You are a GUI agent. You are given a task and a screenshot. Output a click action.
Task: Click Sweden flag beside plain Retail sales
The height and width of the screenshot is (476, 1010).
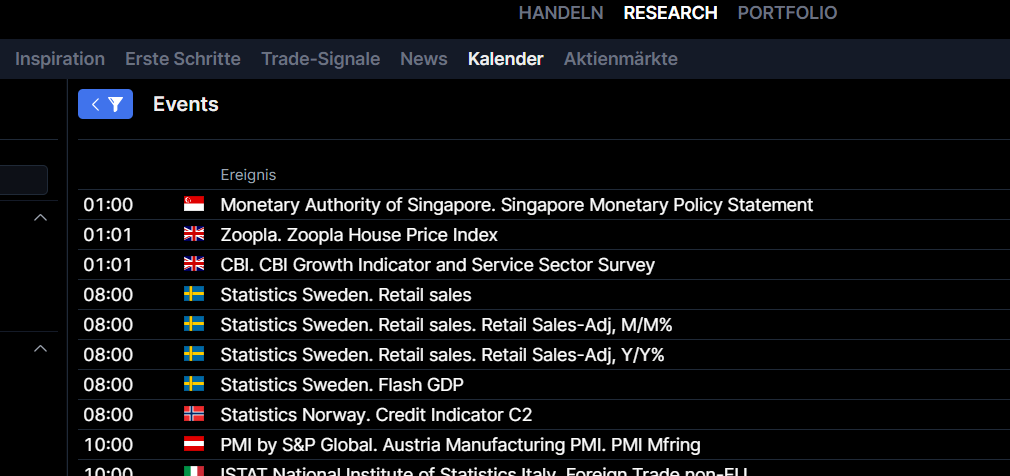194,294
